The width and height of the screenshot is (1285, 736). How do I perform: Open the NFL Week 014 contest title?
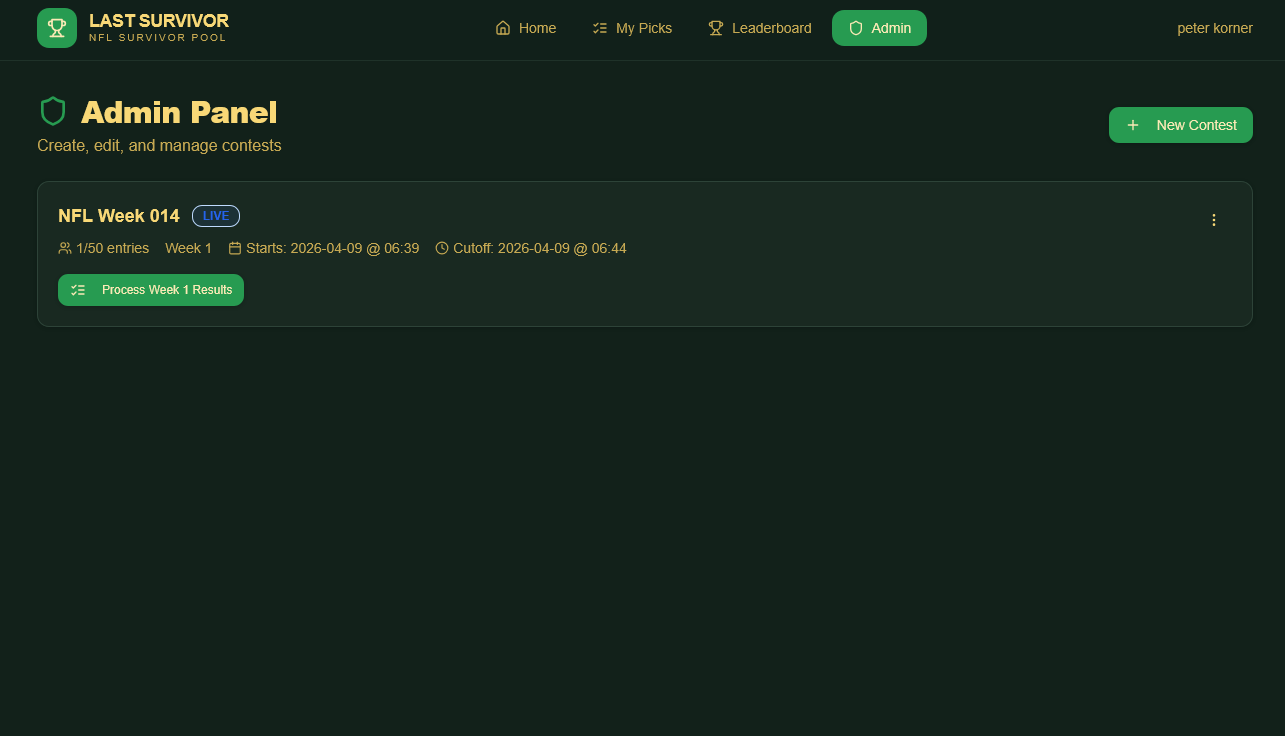[119, 216]
